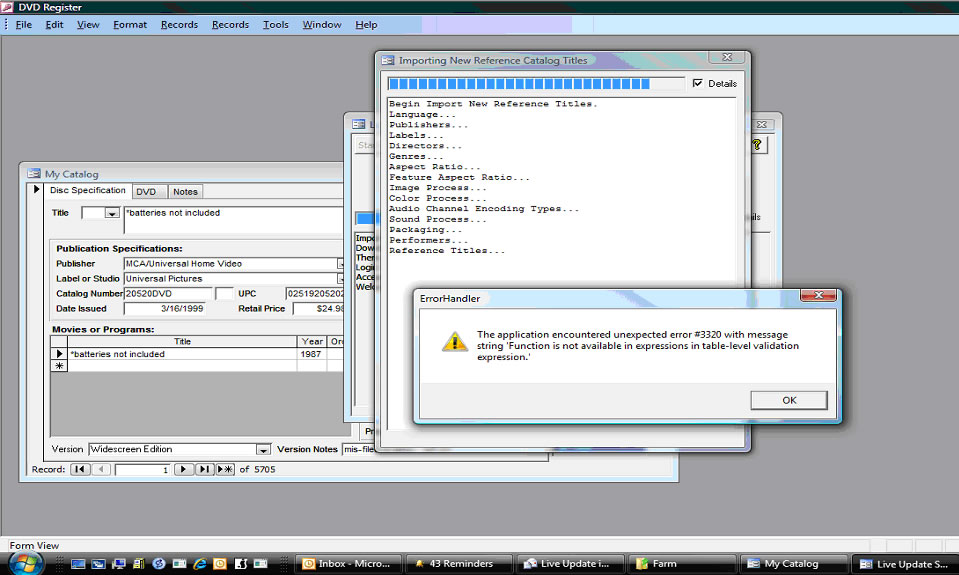
Task: Launch Internet Explorer from quick launch
Action: point(200,564)
